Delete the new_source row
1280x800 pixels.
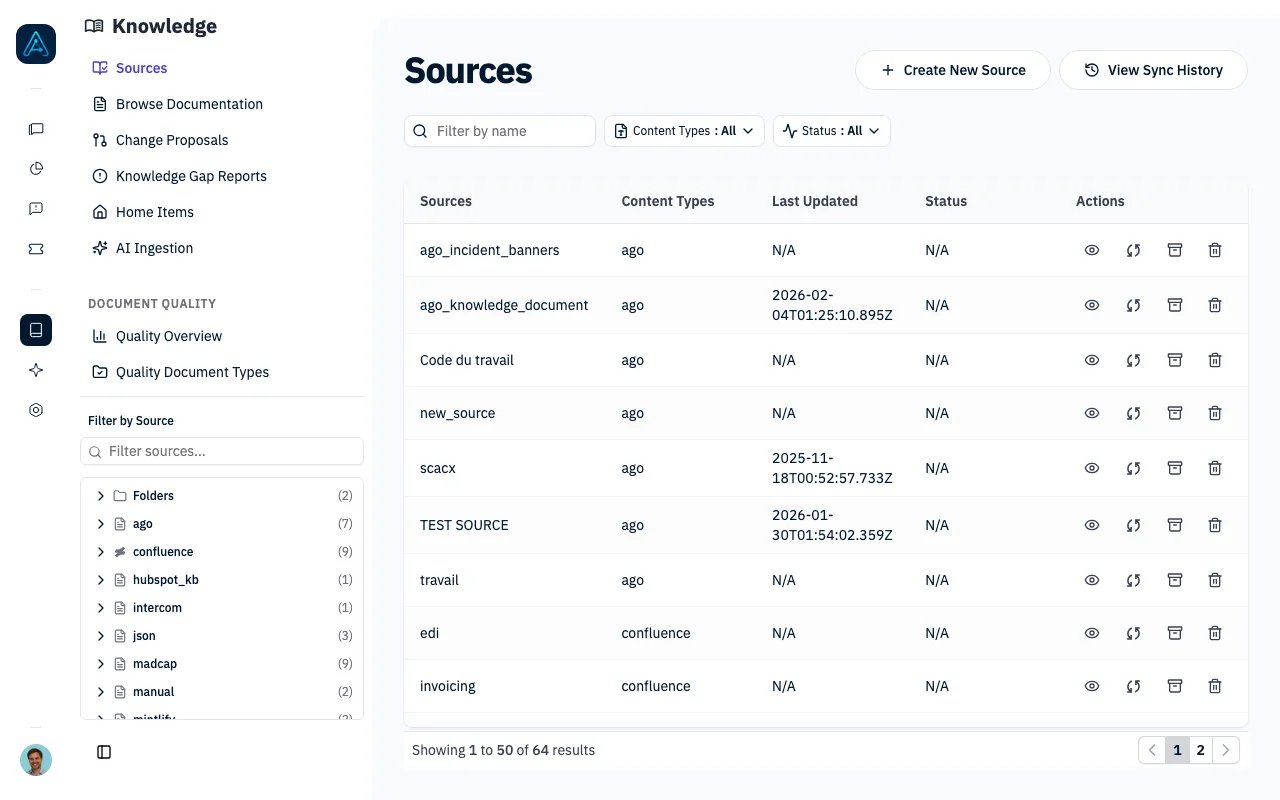tap(1215, 413)
